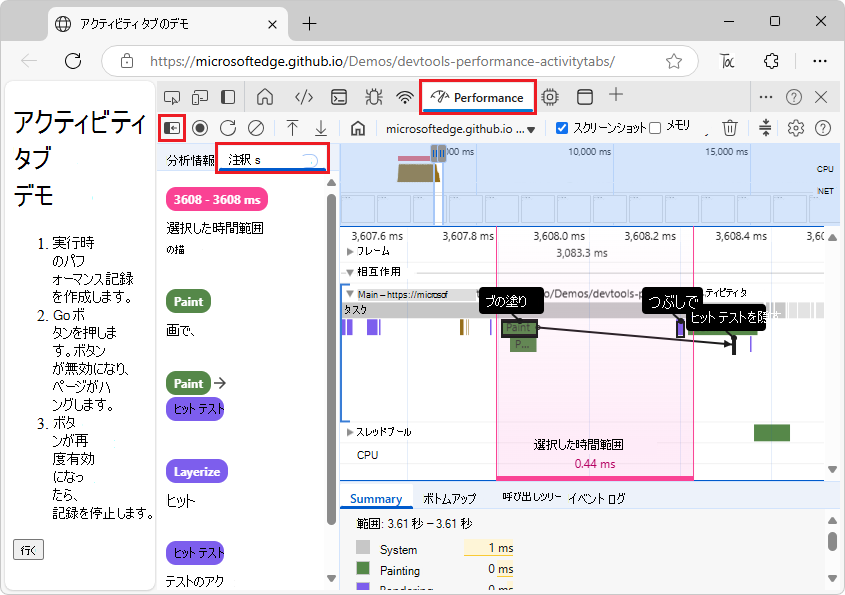Select the inspect element tool

pyautogui.click(x=171, y=97)
